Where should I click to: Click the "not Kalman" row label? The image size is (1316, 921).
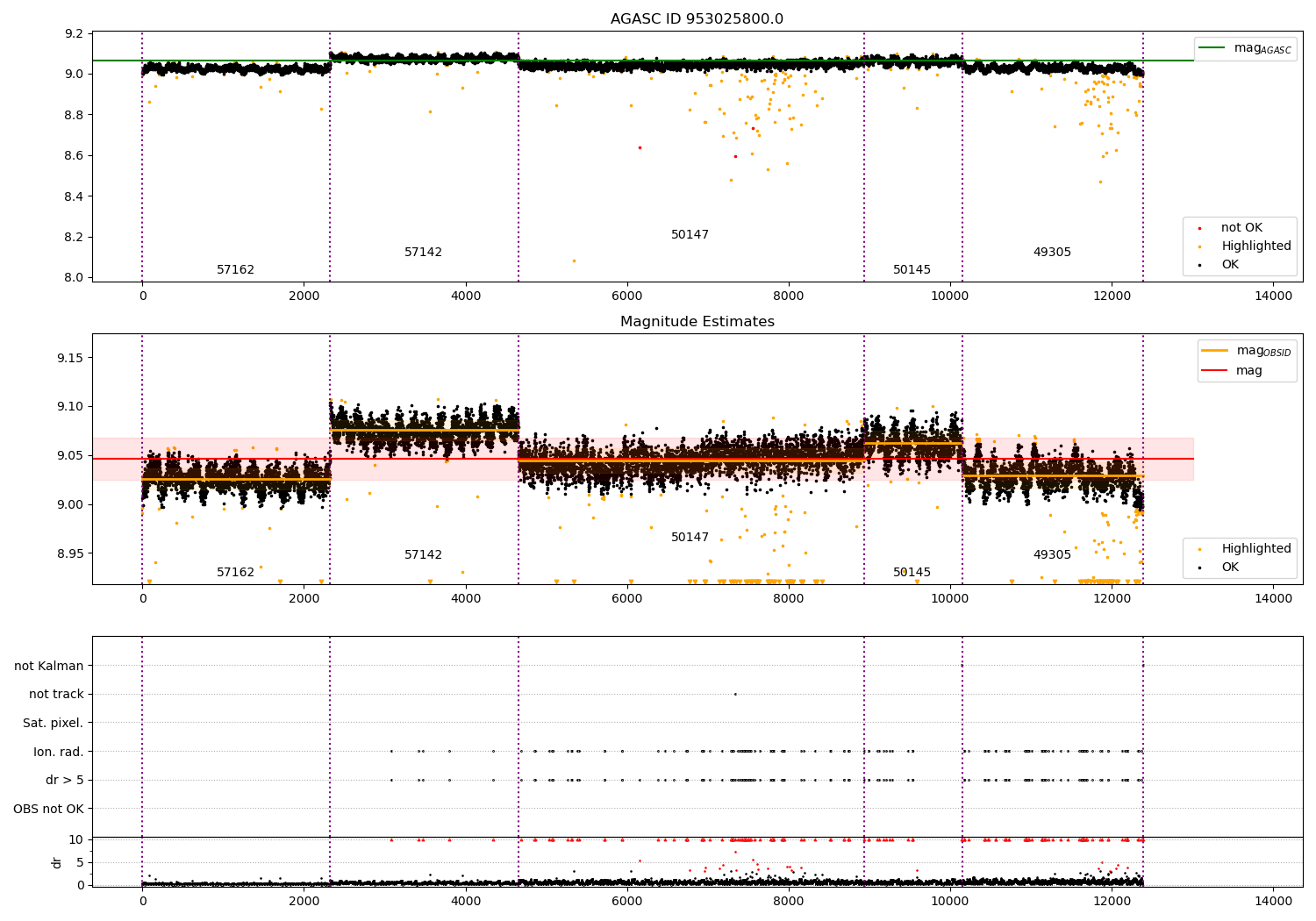[x=49, y=667]
